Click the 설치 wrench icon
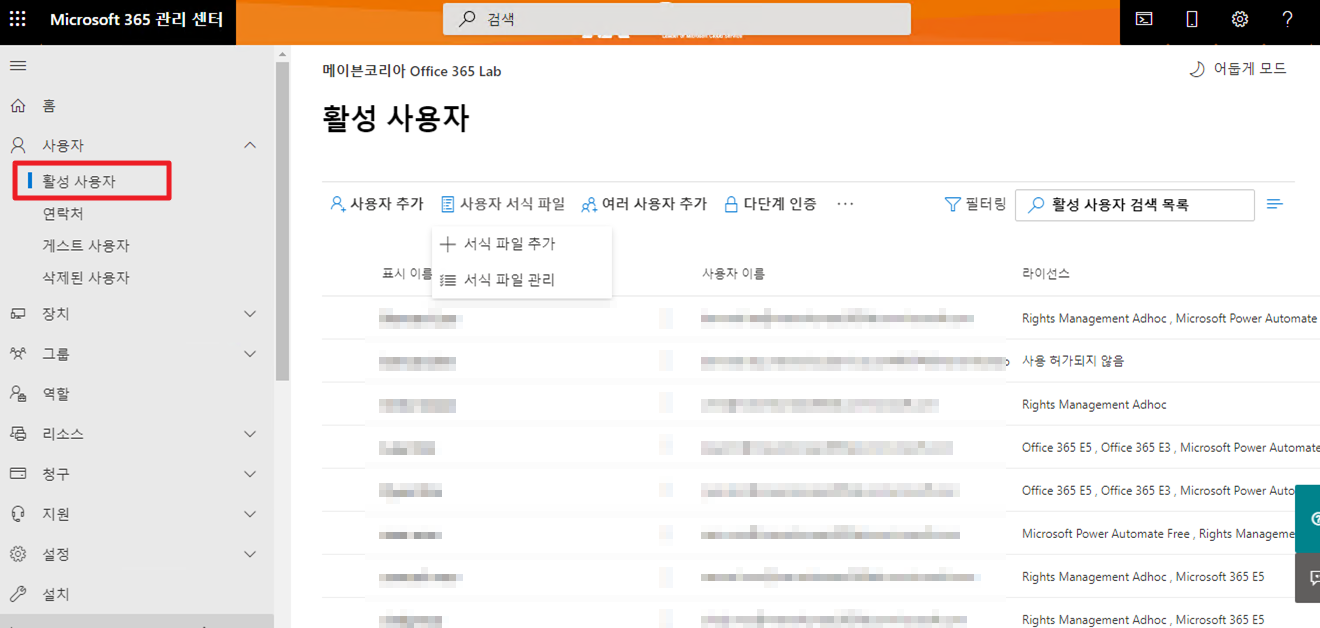The height and width of the screenshot is (628, 1320). click(18, 594)
